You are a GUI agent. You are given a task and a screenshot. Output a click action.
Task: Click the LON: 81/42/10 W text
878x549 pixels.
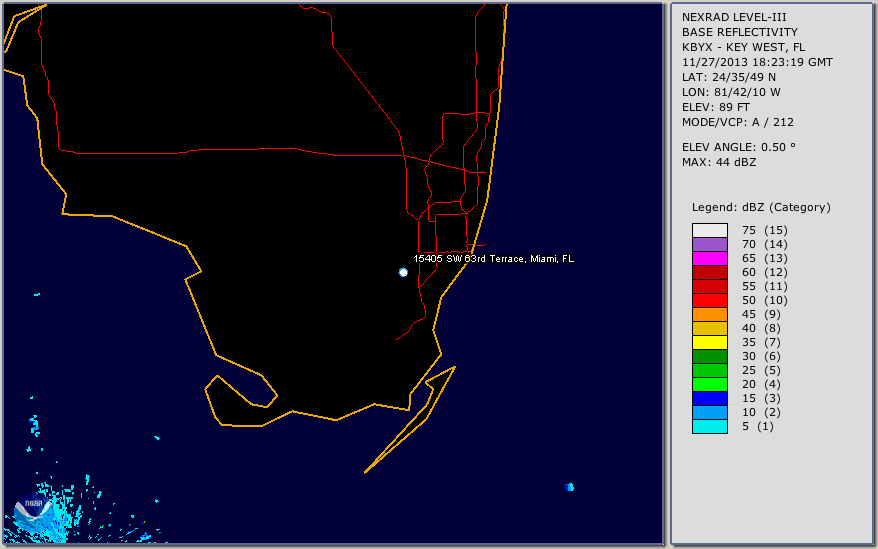point(731,92)
